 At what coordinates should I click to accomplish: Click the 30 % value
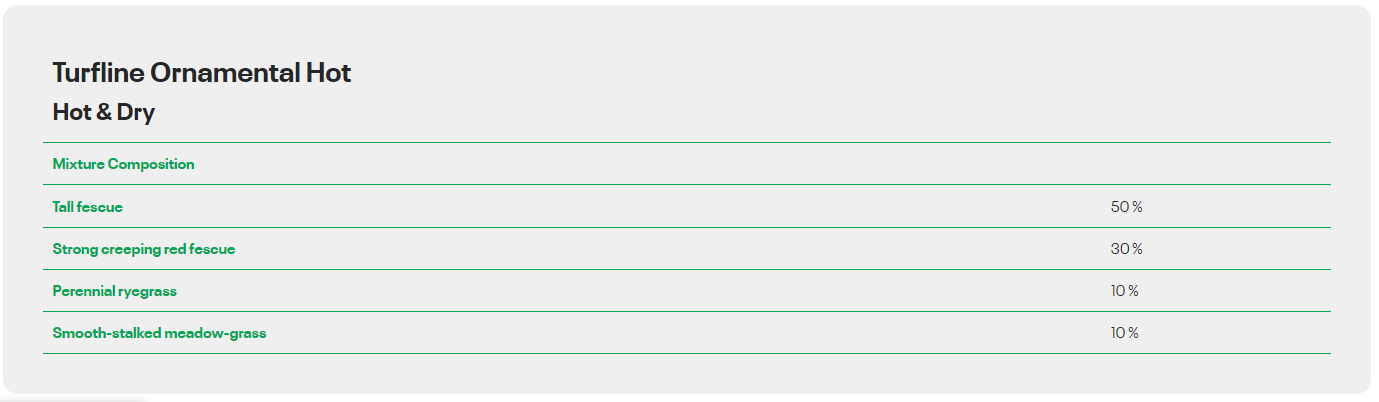click(1126, 249)
